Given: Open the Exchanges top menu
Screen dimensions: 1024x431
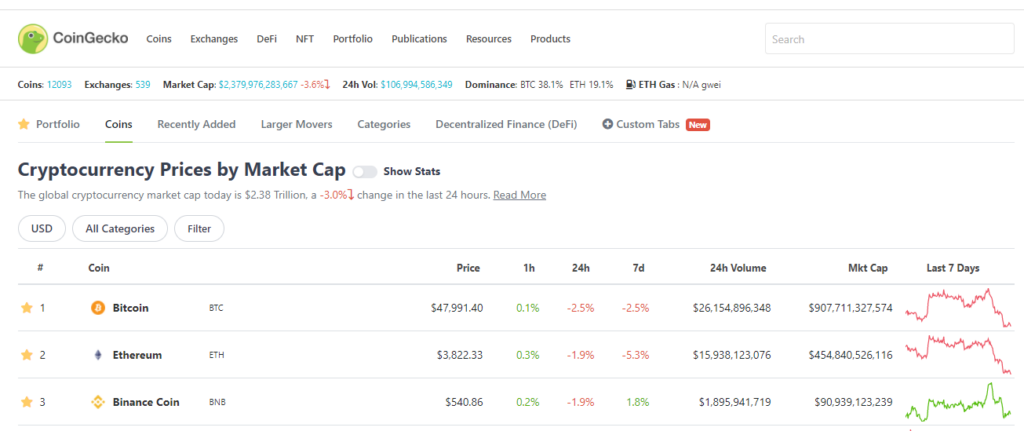Looking at the screenshot, I should pyautogui.click(x=214, y=39).
